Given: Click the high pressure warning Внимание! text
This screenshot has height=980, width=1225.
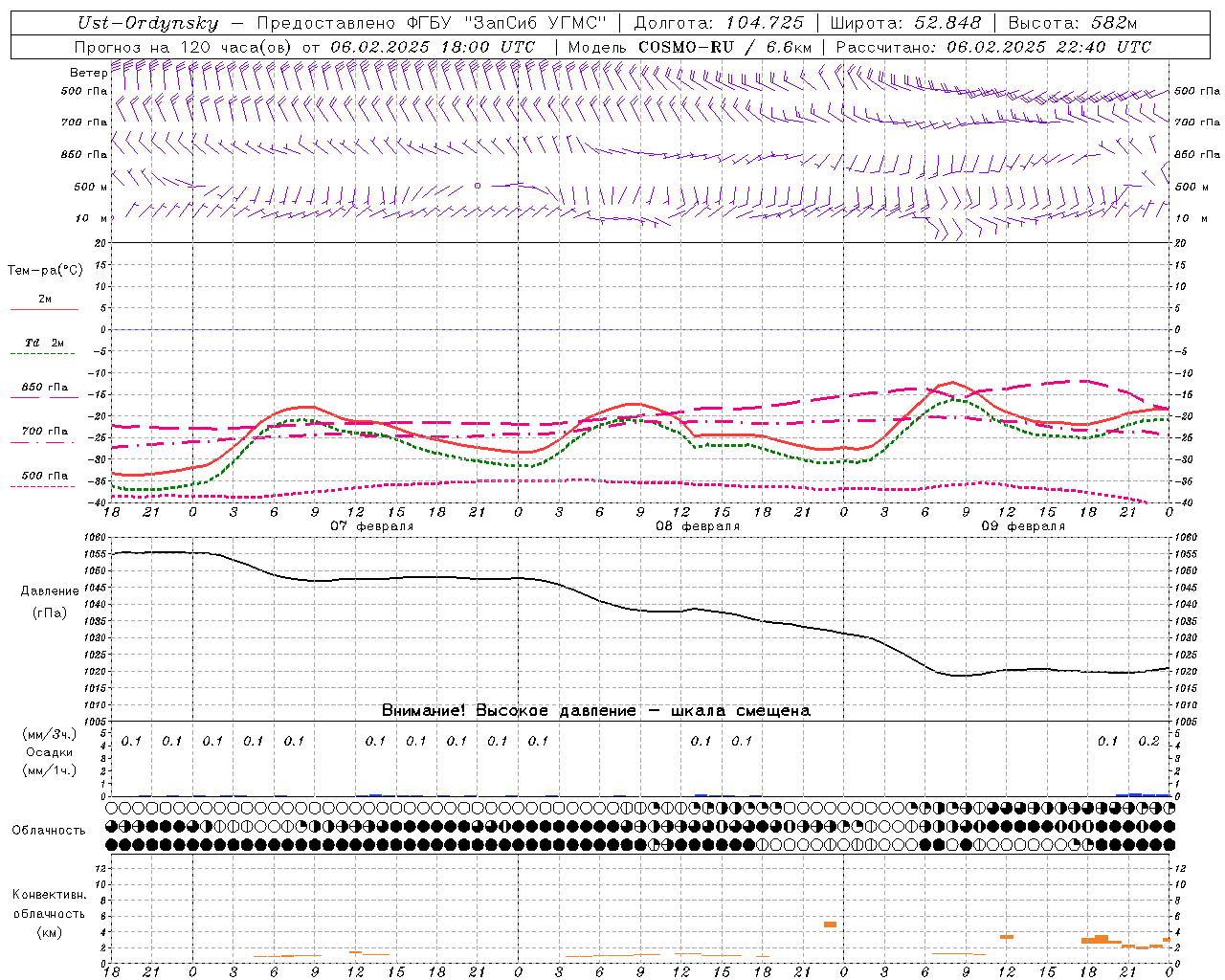Looking at the screenshot, I should 595,710.
